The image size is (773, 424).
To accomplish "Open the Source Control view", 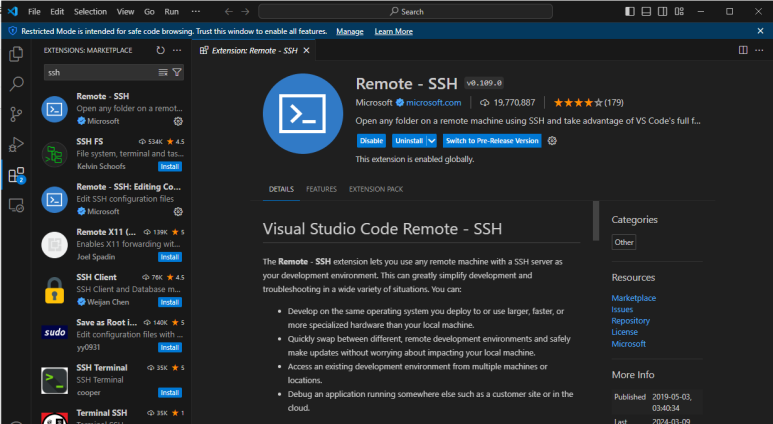I will (16, 114).
